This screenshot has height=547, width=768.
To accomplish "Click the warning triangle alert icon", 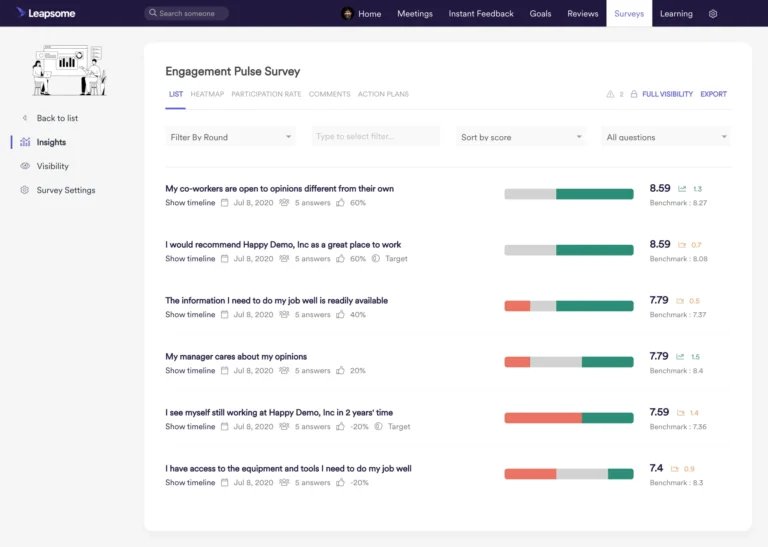I will [610, 94].
